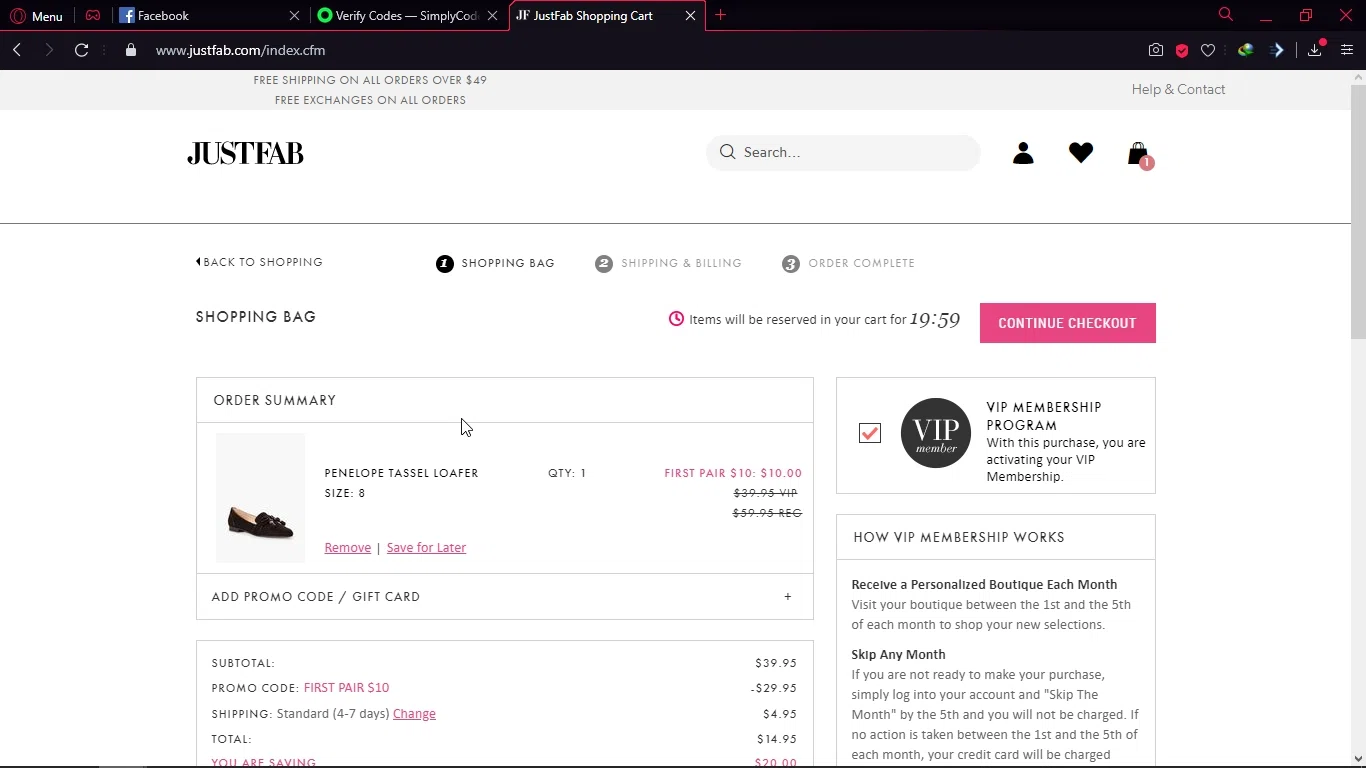Image resolution: width=1366 pixels, height=768 pixels.
Task: Remove the loafer from the bag
Action: (x=347, y=548)
